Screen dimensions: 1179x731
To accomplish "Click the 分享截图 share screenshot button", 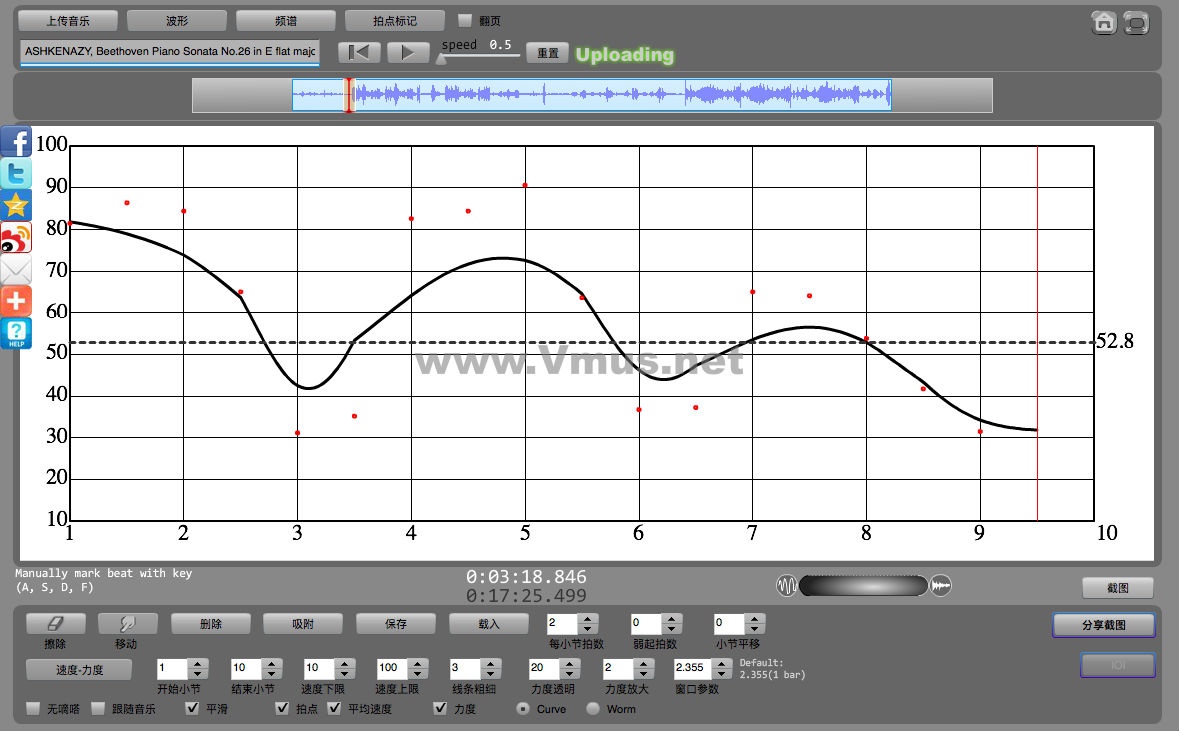I will click(x=1103, y=625).
